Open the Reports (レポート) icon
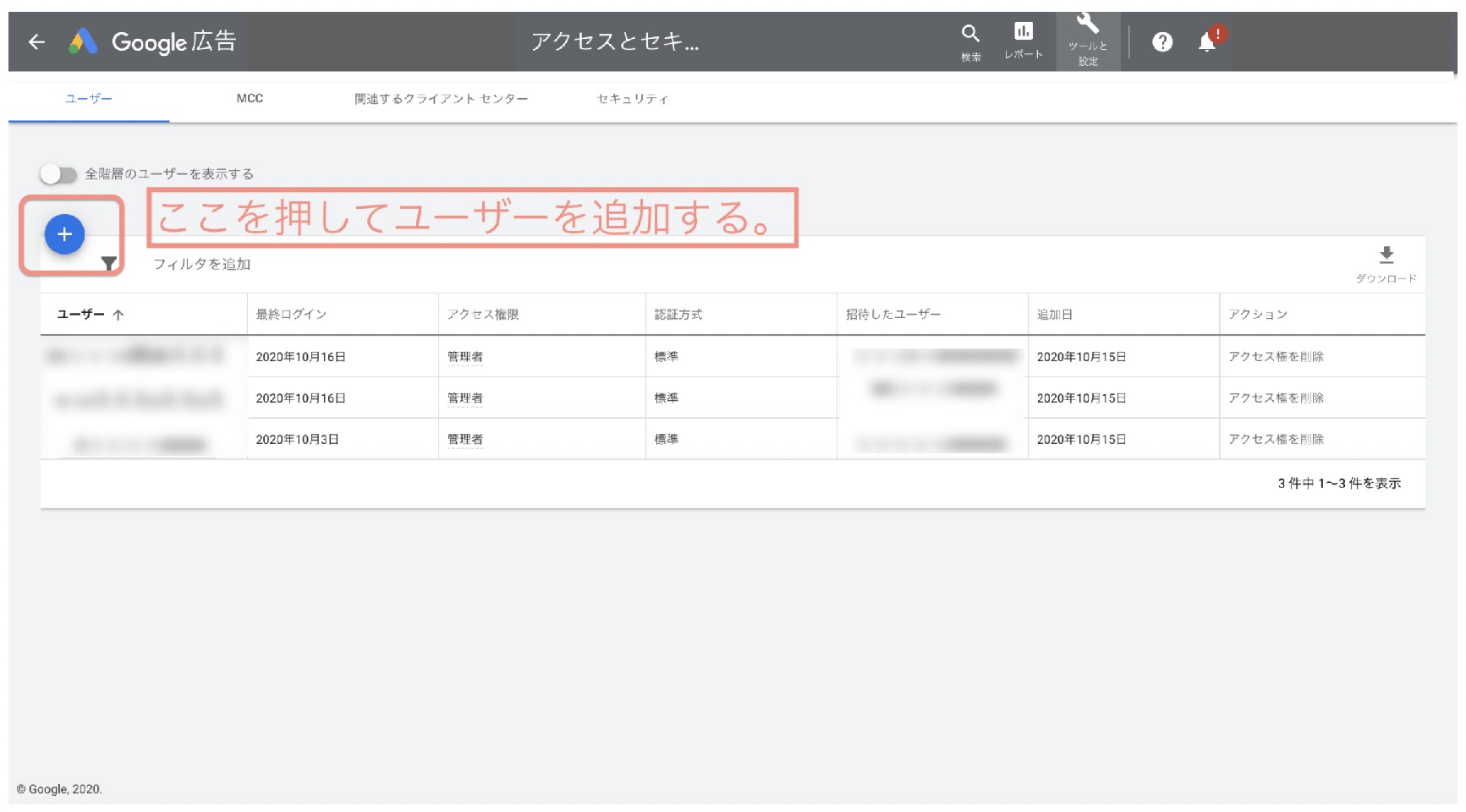This screenshot has height=812, width=1466. coord(1023,32)
